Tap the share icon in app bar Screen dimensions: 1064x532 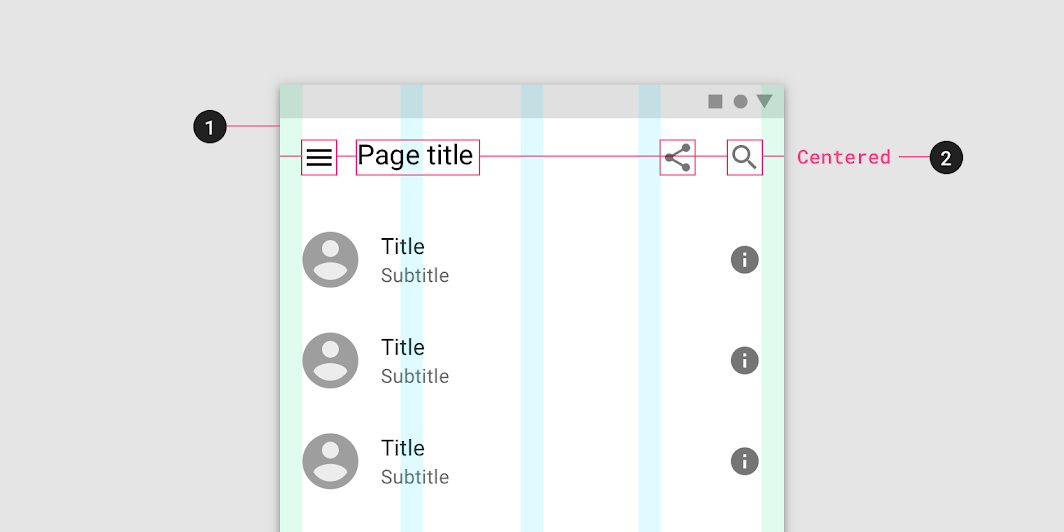(x=677, y=157)
